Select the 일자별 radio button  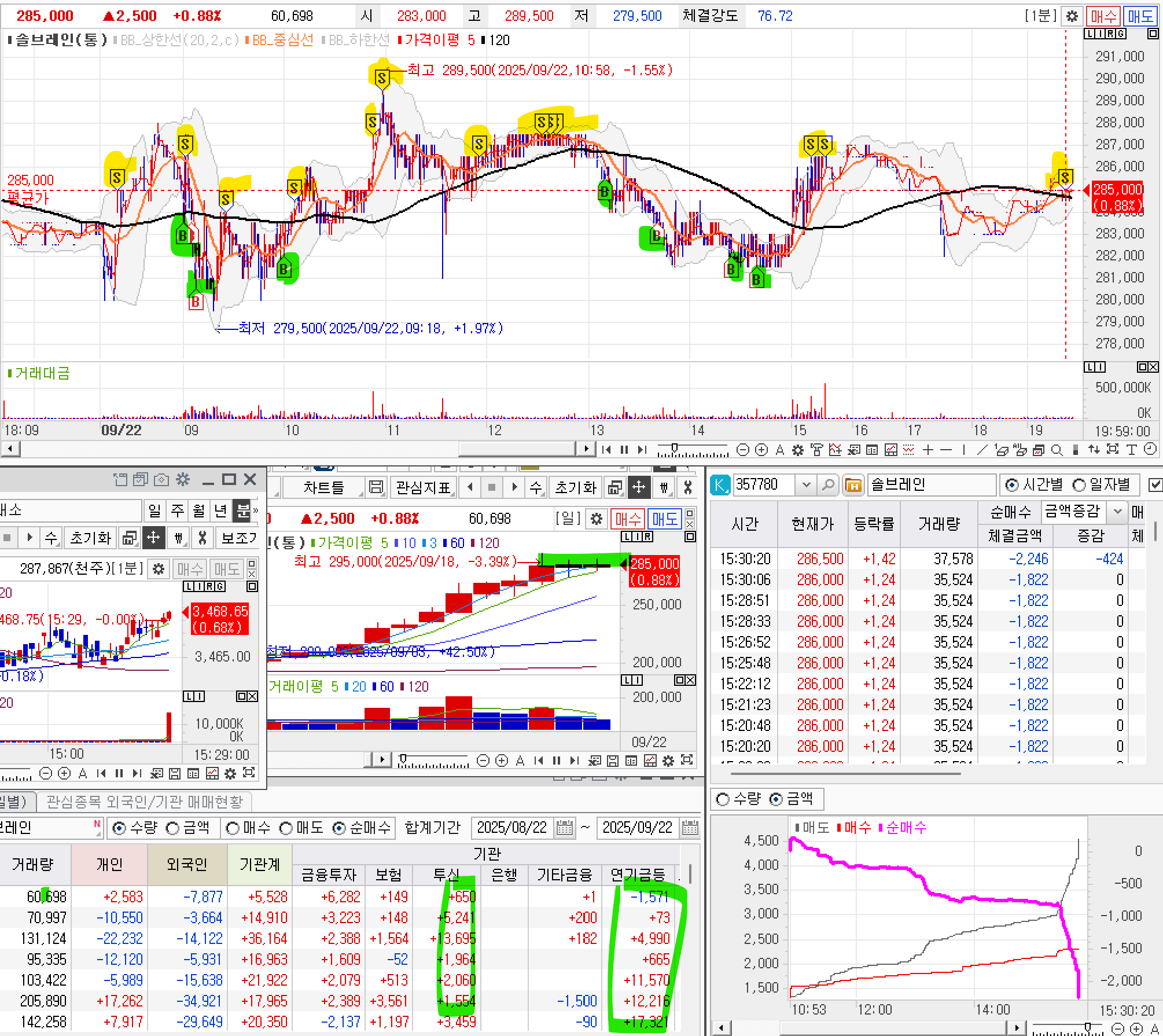pyautogui.click(x=1079, y=484)
